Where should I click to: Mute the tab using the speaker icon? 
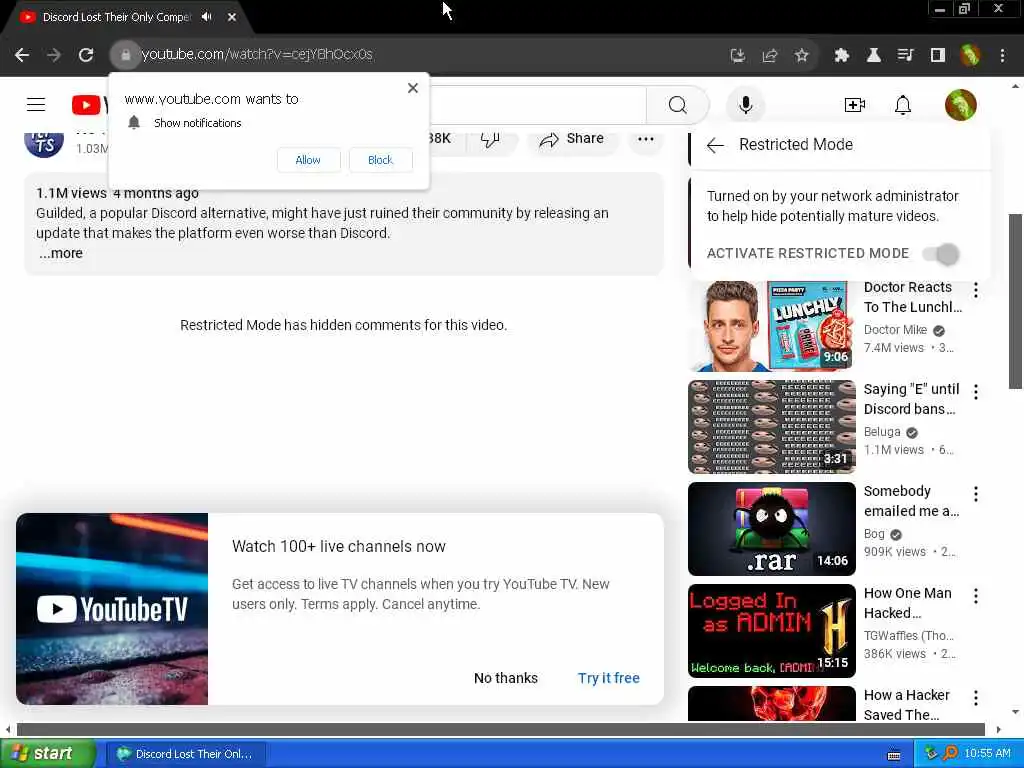tap(207, 17)
